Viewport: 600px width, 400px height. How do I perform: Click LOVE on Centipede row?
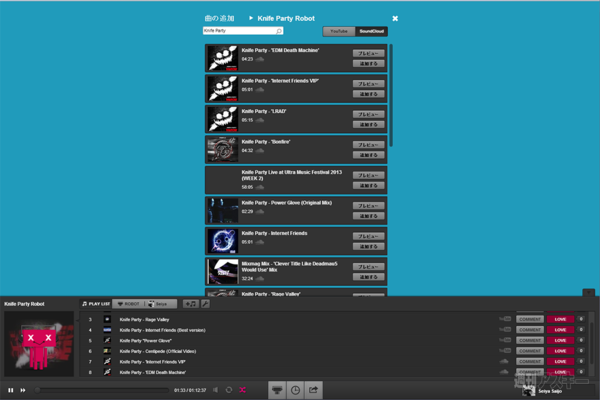(560, 351)
